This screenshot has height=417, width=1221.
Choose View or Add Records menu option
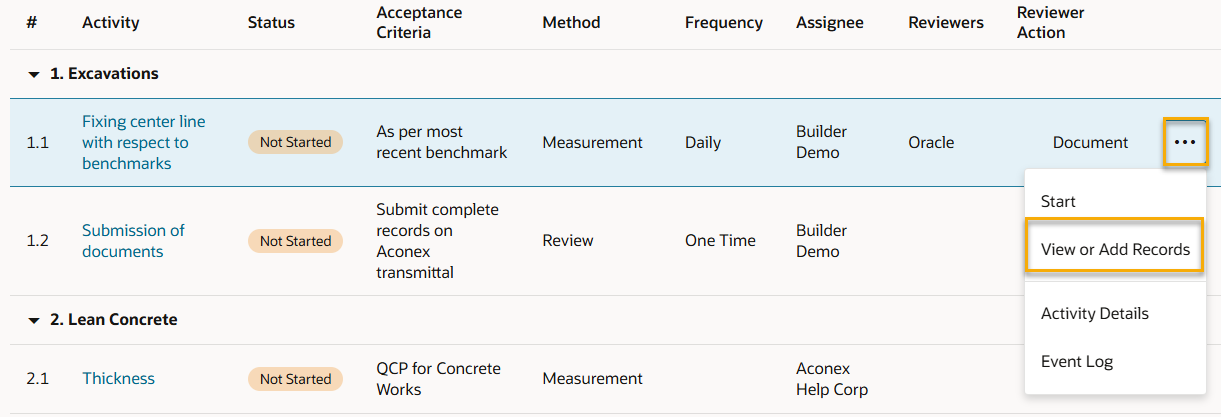[x=1115, y=249]
